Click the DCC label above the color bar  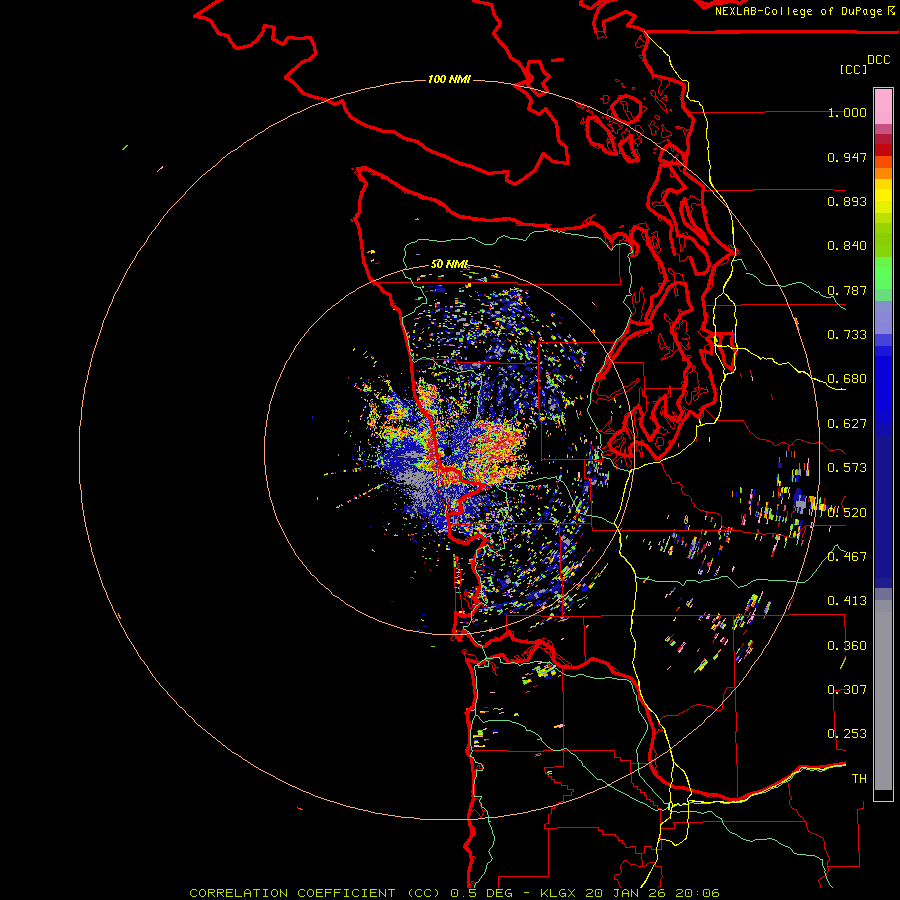878,60
